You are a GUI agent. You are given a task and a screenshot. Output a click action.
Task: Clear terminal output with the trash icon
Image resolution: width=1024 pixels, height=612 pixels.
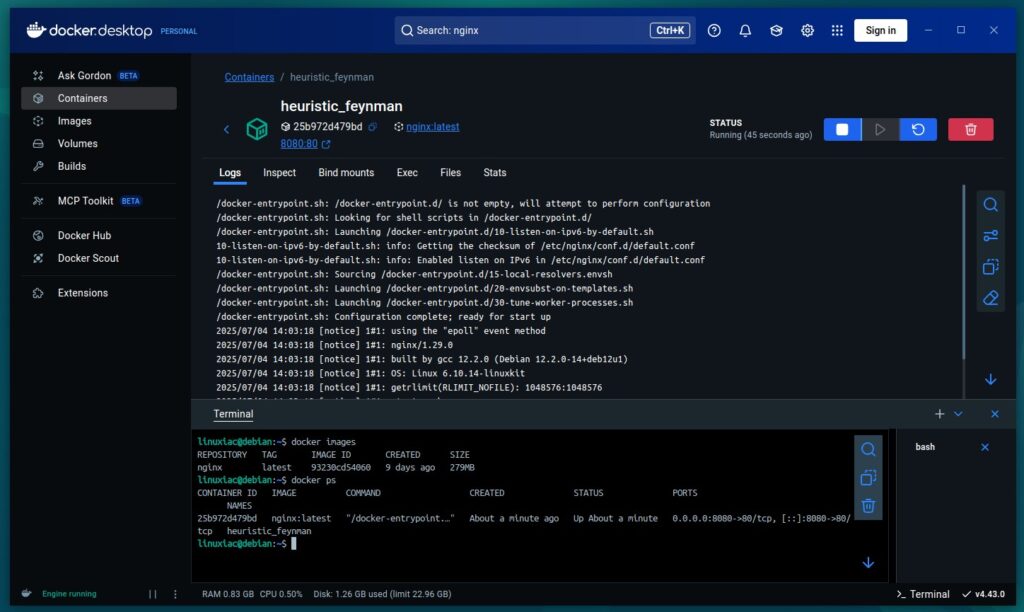(868, 505)
